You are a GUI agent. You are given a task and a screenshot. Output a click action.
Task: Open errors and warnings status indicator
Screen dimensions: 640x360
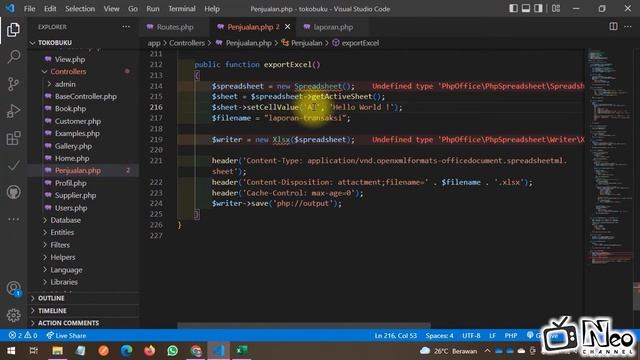pyautogui.click(x=23, y=336)
